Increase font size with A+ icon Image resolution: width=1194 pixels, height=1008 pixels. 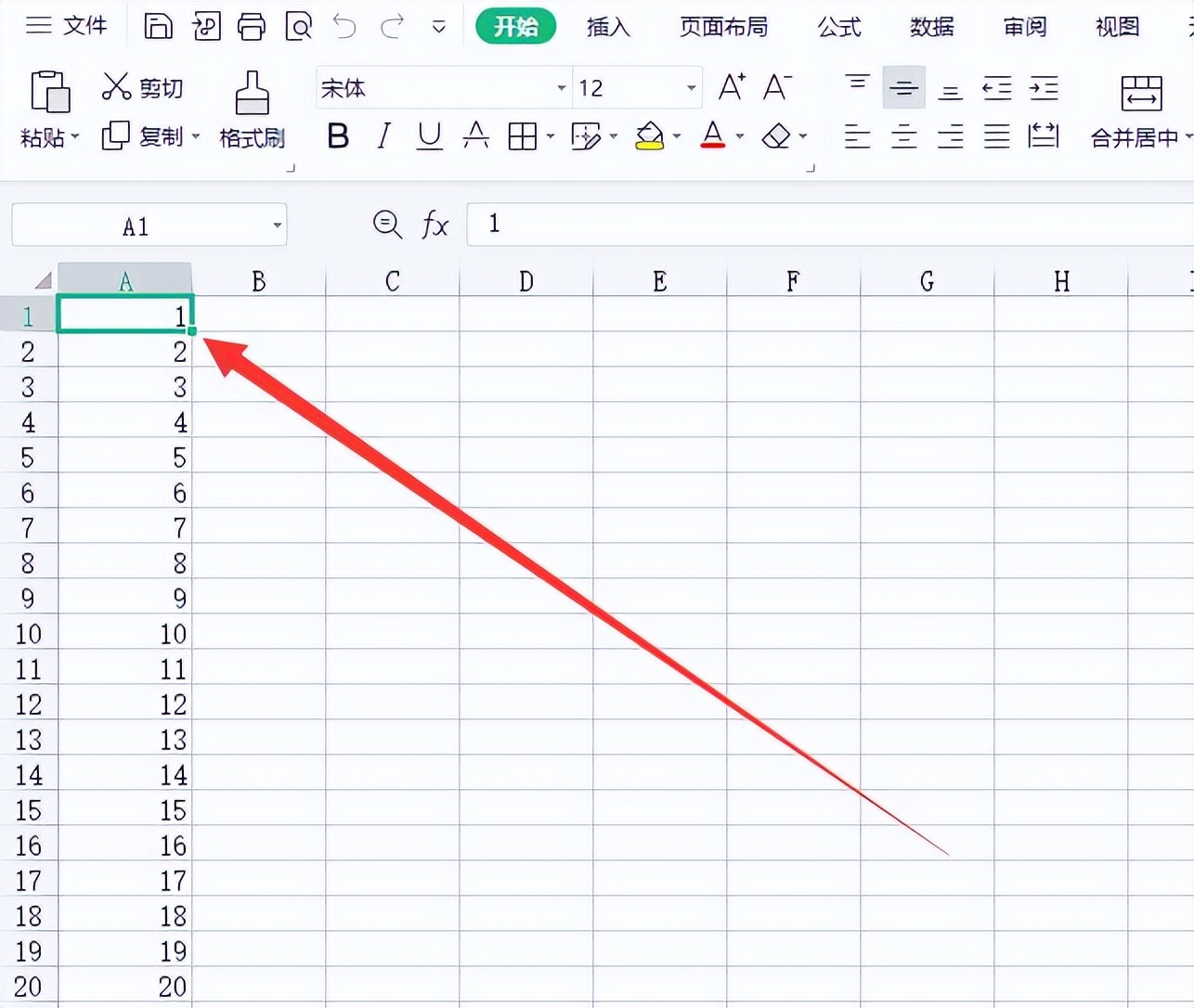(x=732, y=87)
